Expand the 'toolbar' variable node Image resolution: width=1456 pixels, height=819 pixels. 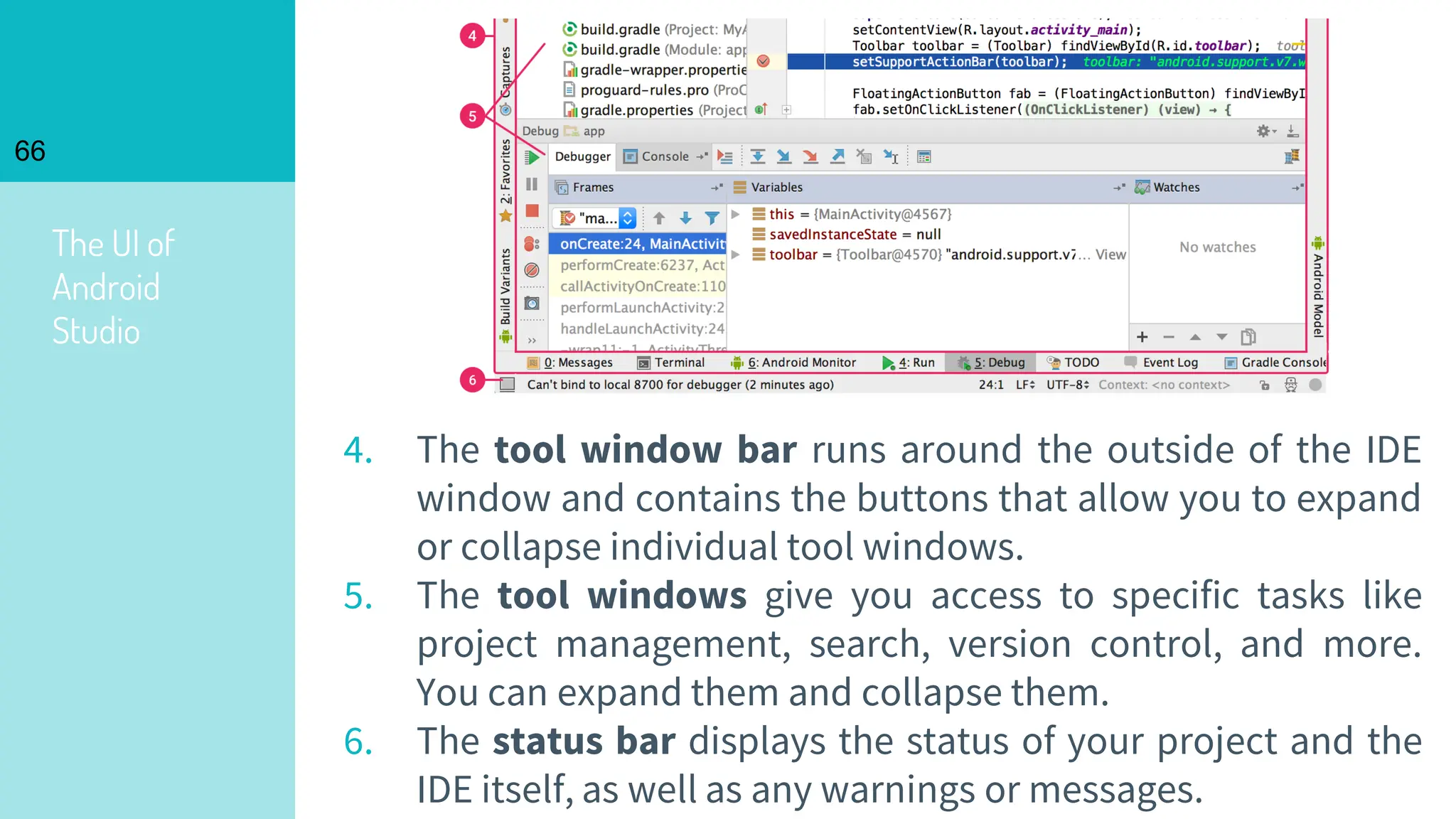pos(737,255)
